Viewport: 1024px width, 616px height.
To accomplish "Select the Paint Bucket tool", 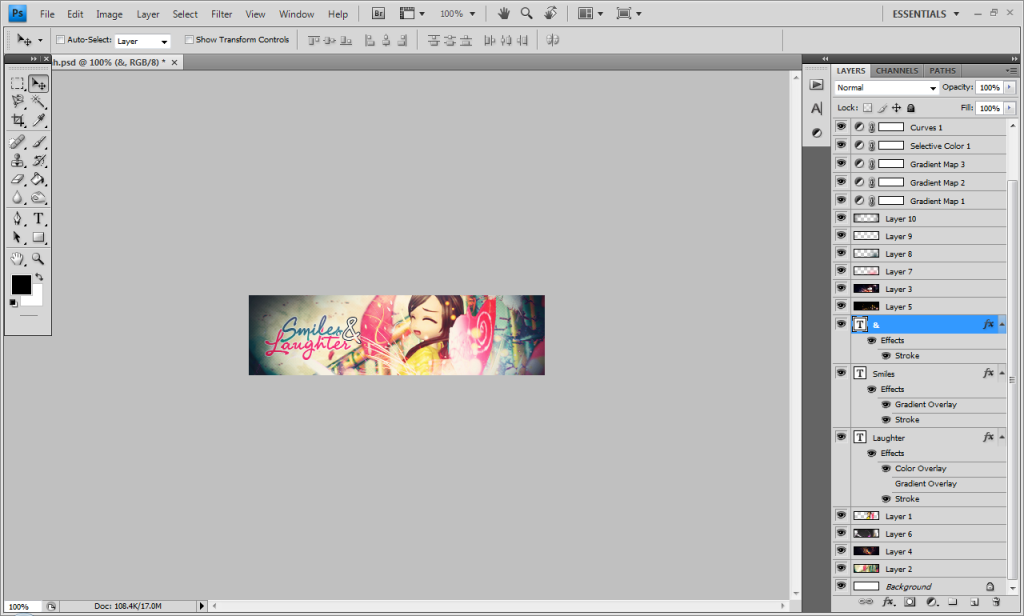I will pos(39,179).
